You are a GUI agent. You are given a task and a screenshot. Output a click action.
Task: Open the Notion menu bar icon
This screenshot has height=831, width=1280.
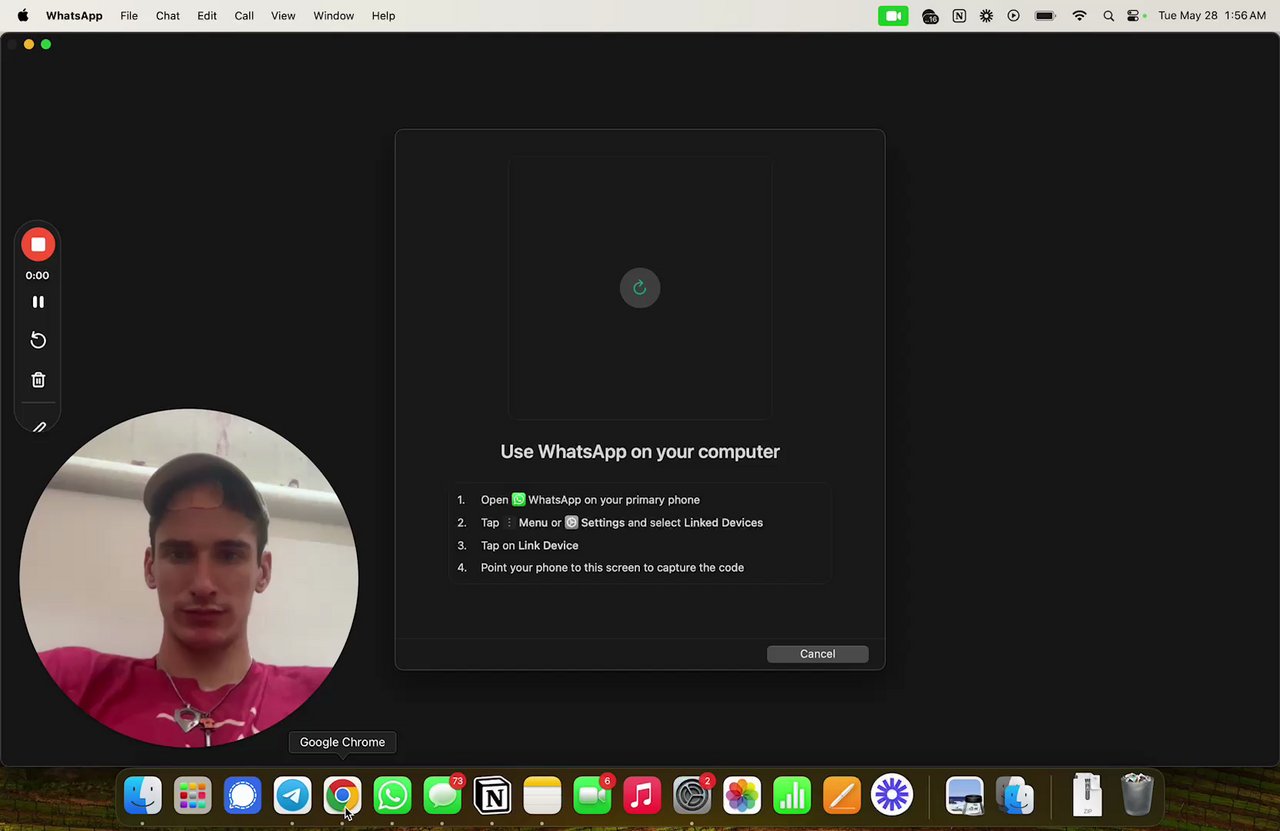959,16
